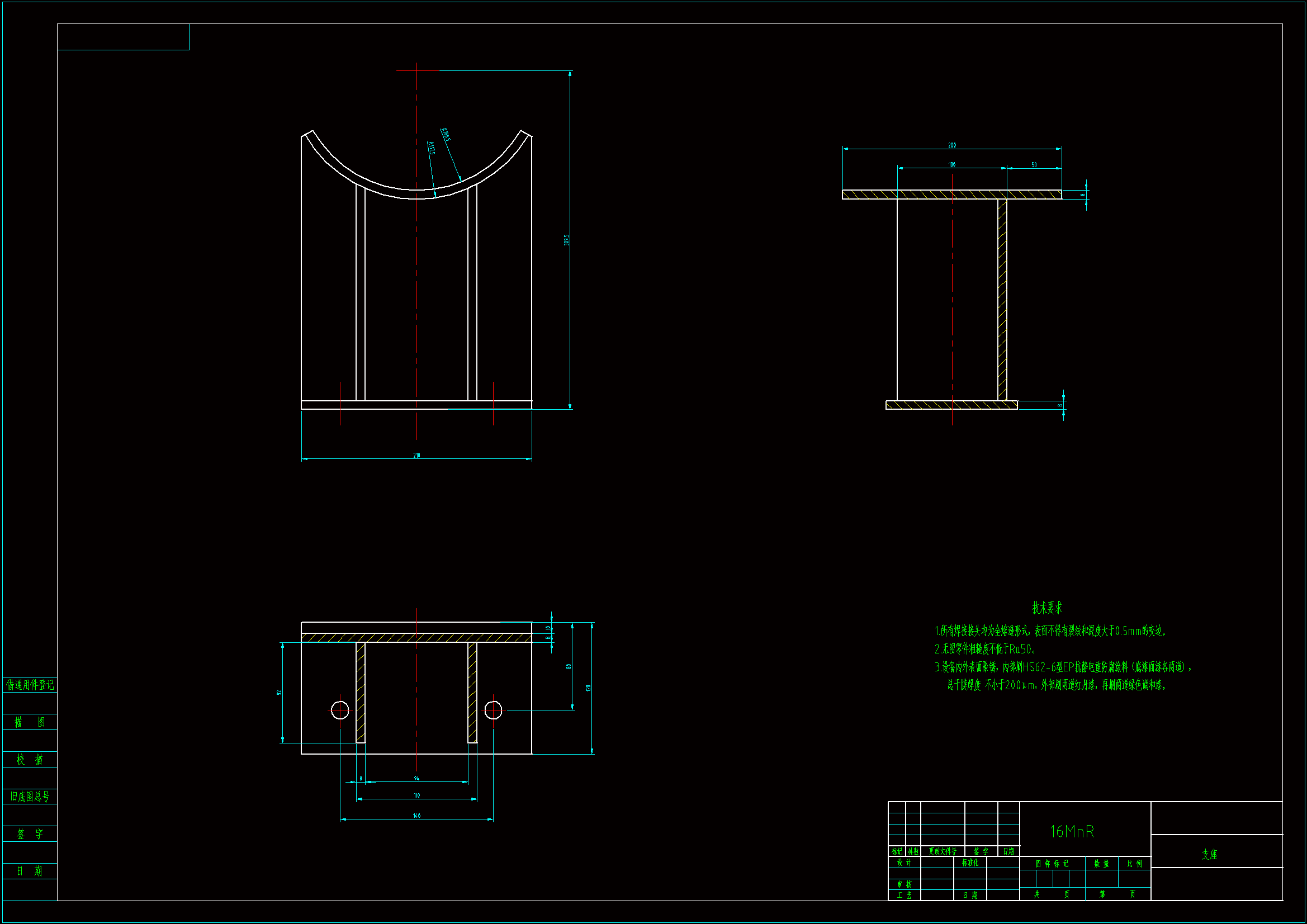
Task: Click the 16MnR material text in title block
Action: pos(1071,832)
